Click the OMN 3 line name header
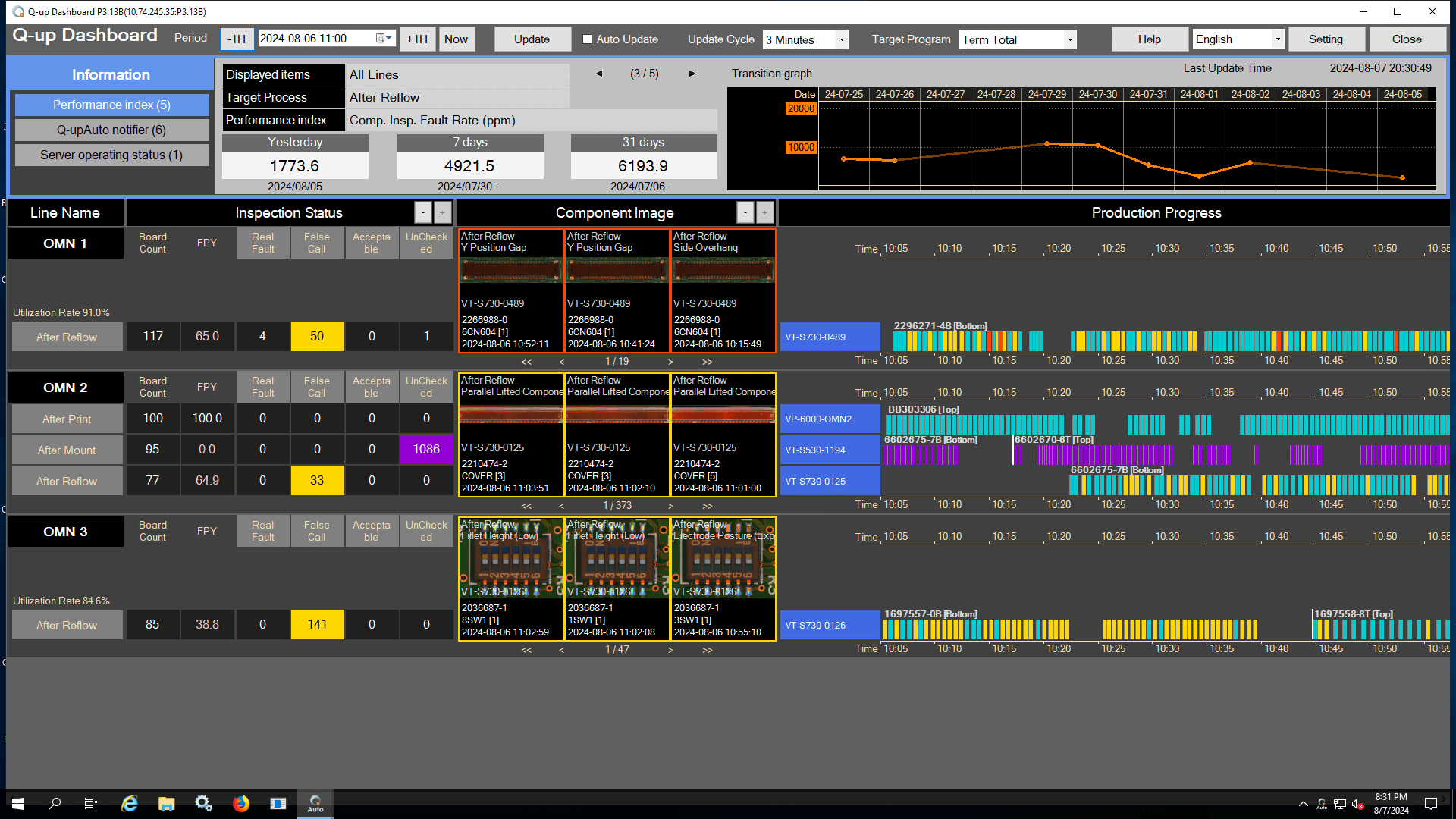Screen dimensions: 1456x819 pos(65,532)
